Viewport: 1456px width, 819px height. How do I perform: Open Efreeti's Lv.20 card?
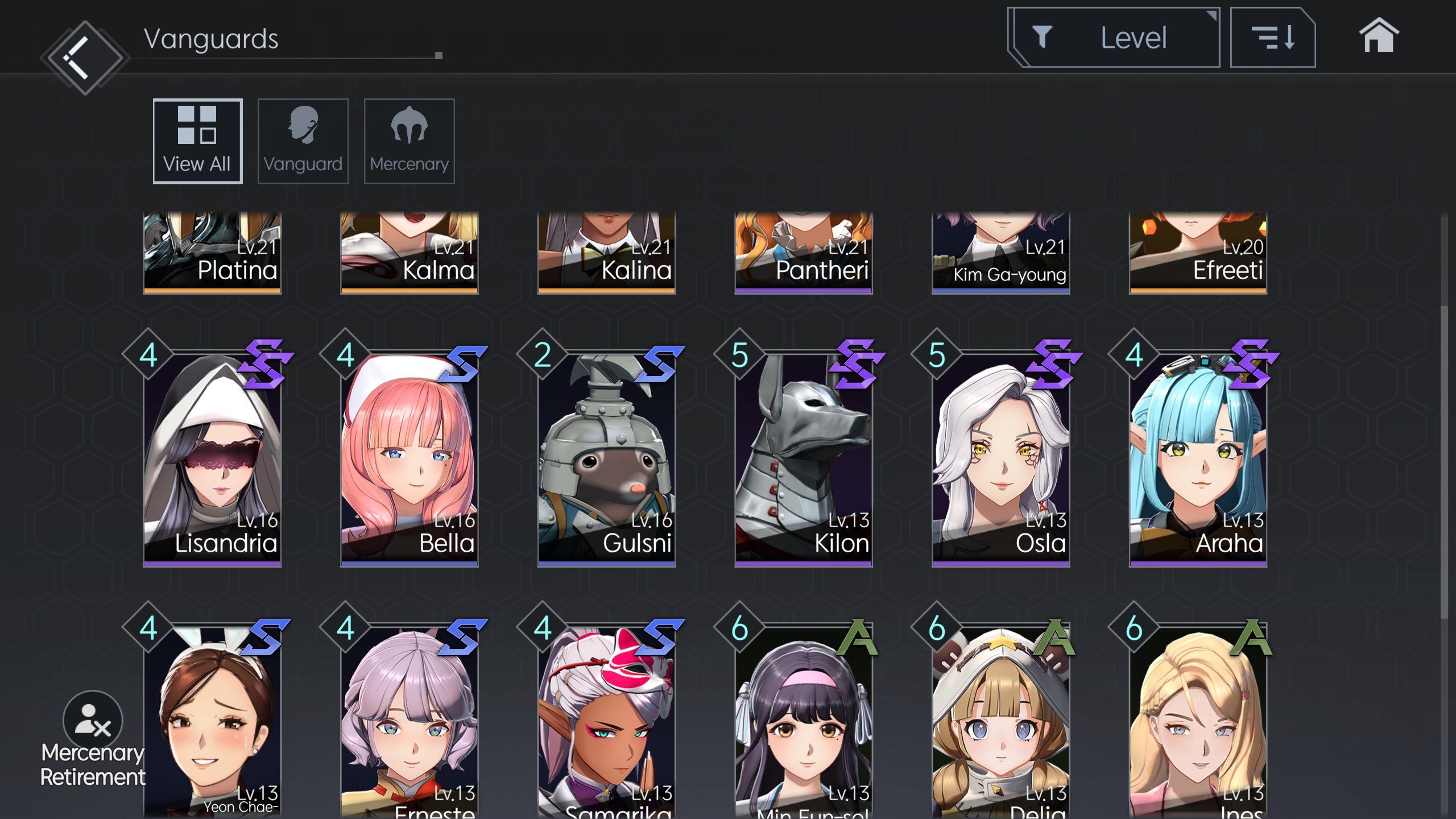tap(1198, 253)
